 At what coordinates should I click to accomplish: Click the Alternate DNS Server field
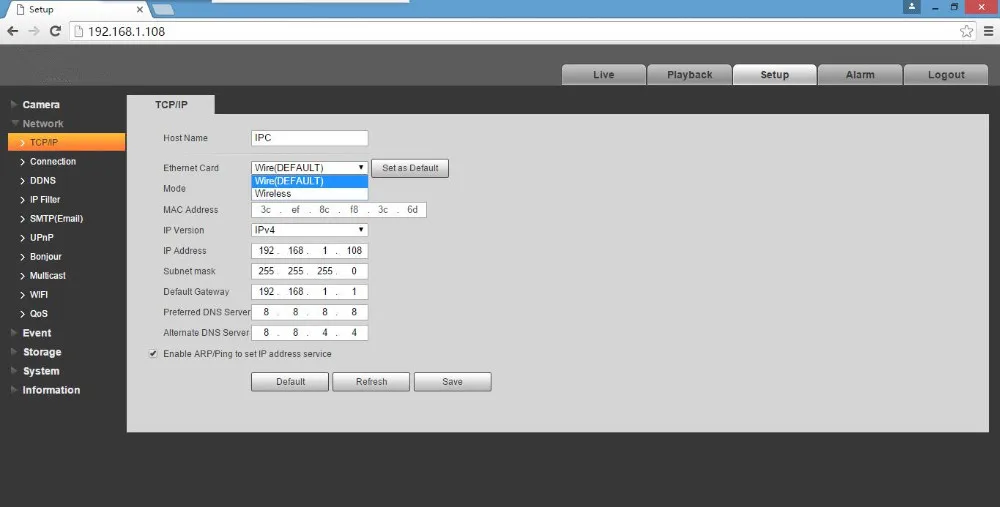[x=309, y=332]
